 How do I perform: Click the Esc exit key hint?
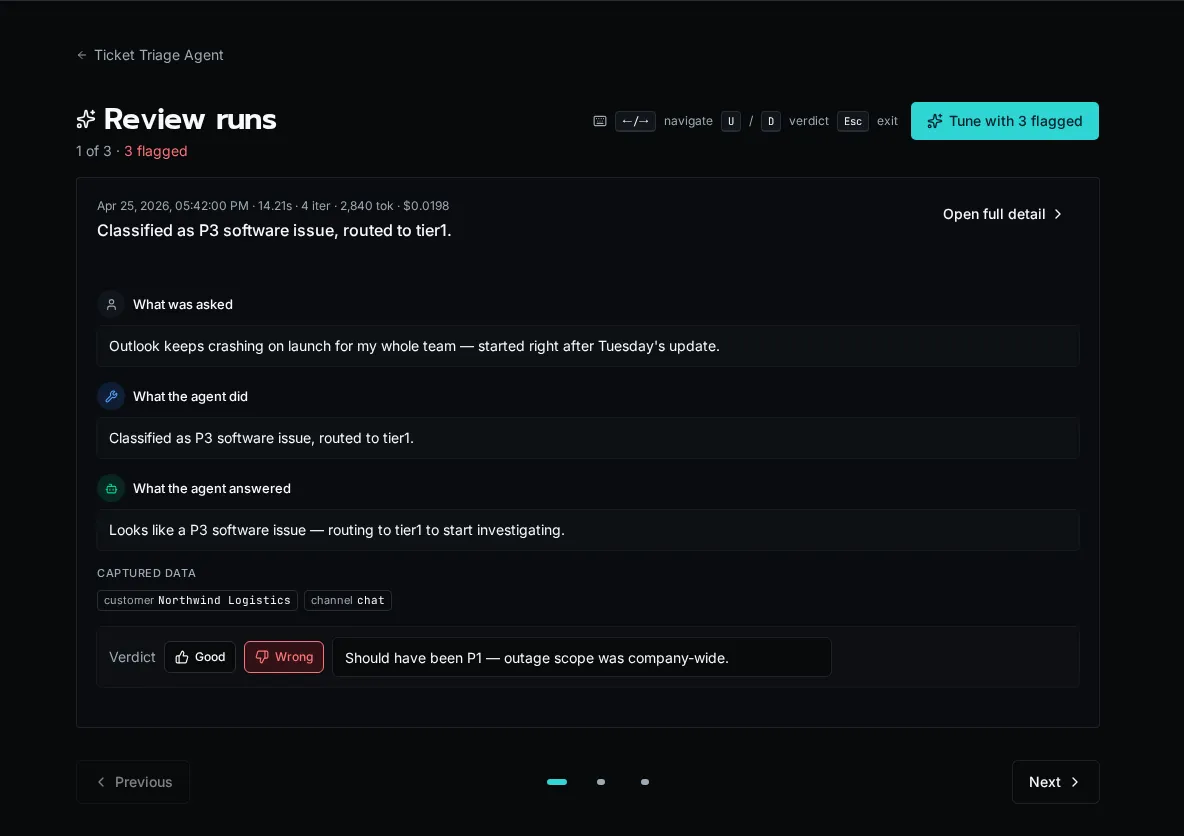click(x=853, y=121)
